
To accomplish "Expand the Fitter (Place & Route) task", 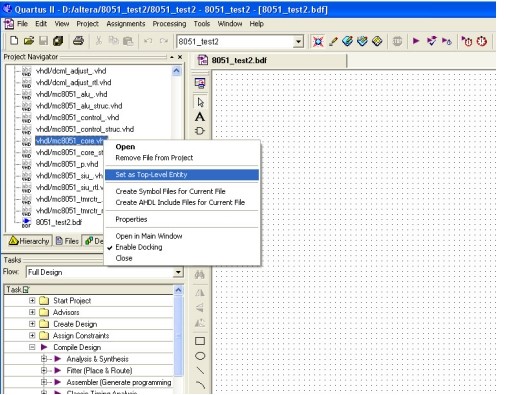I will (x=44, y=370).
